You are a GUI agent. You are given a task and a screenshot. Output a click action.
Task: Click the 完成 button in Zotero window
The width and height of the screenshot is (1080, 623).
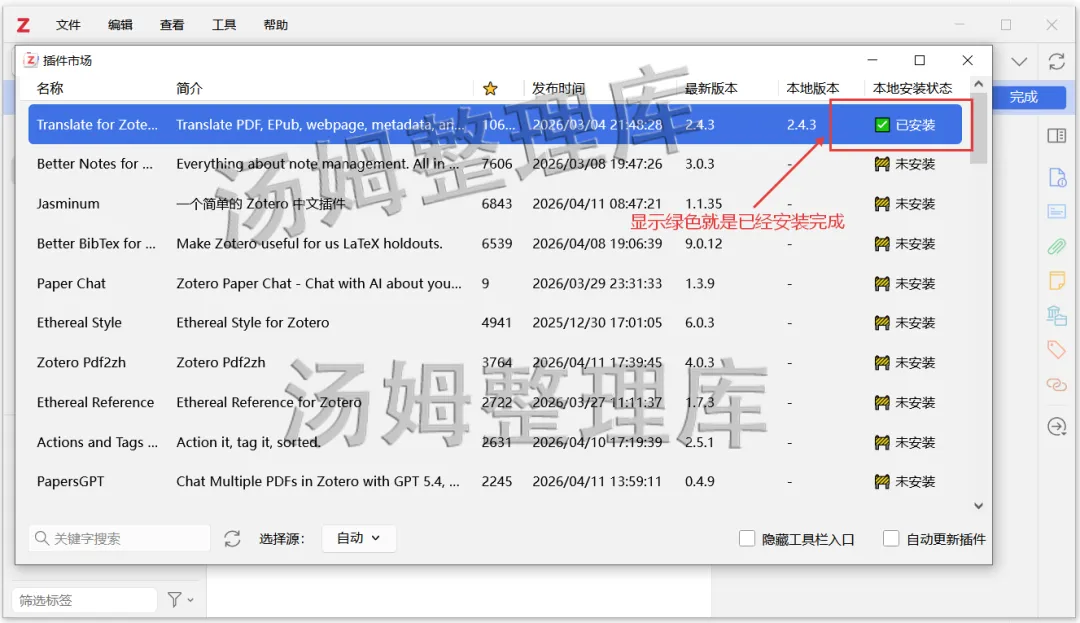[x=1024, y=97]
